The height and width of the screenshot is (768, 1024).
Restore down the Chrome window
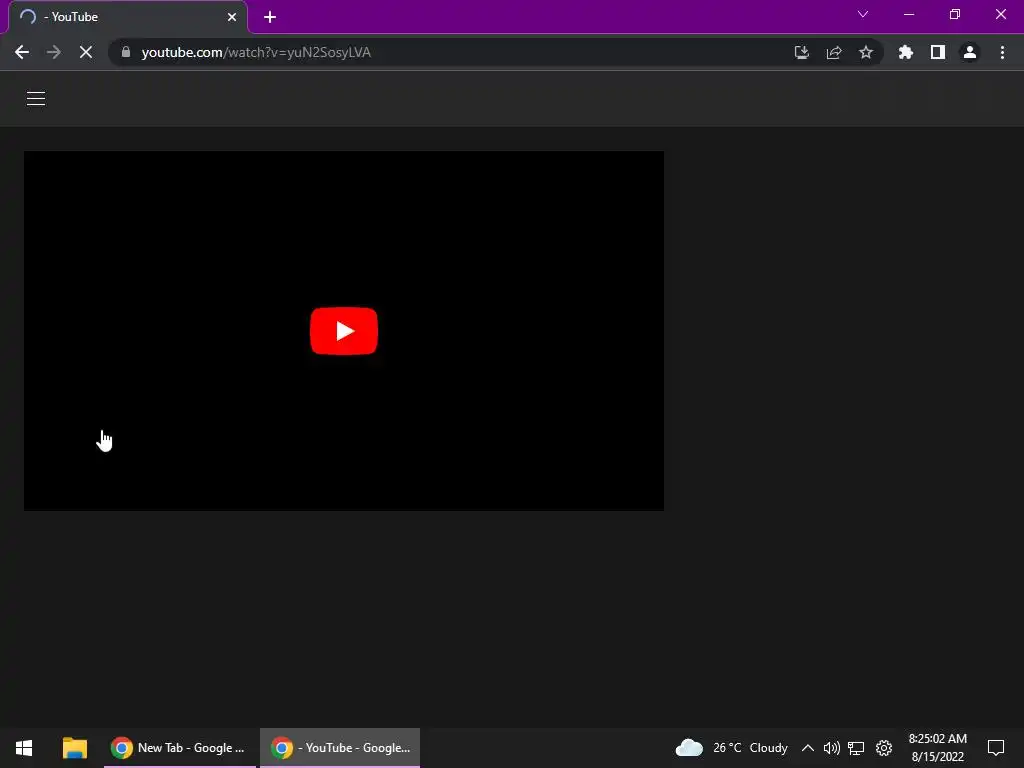point(955,14)
